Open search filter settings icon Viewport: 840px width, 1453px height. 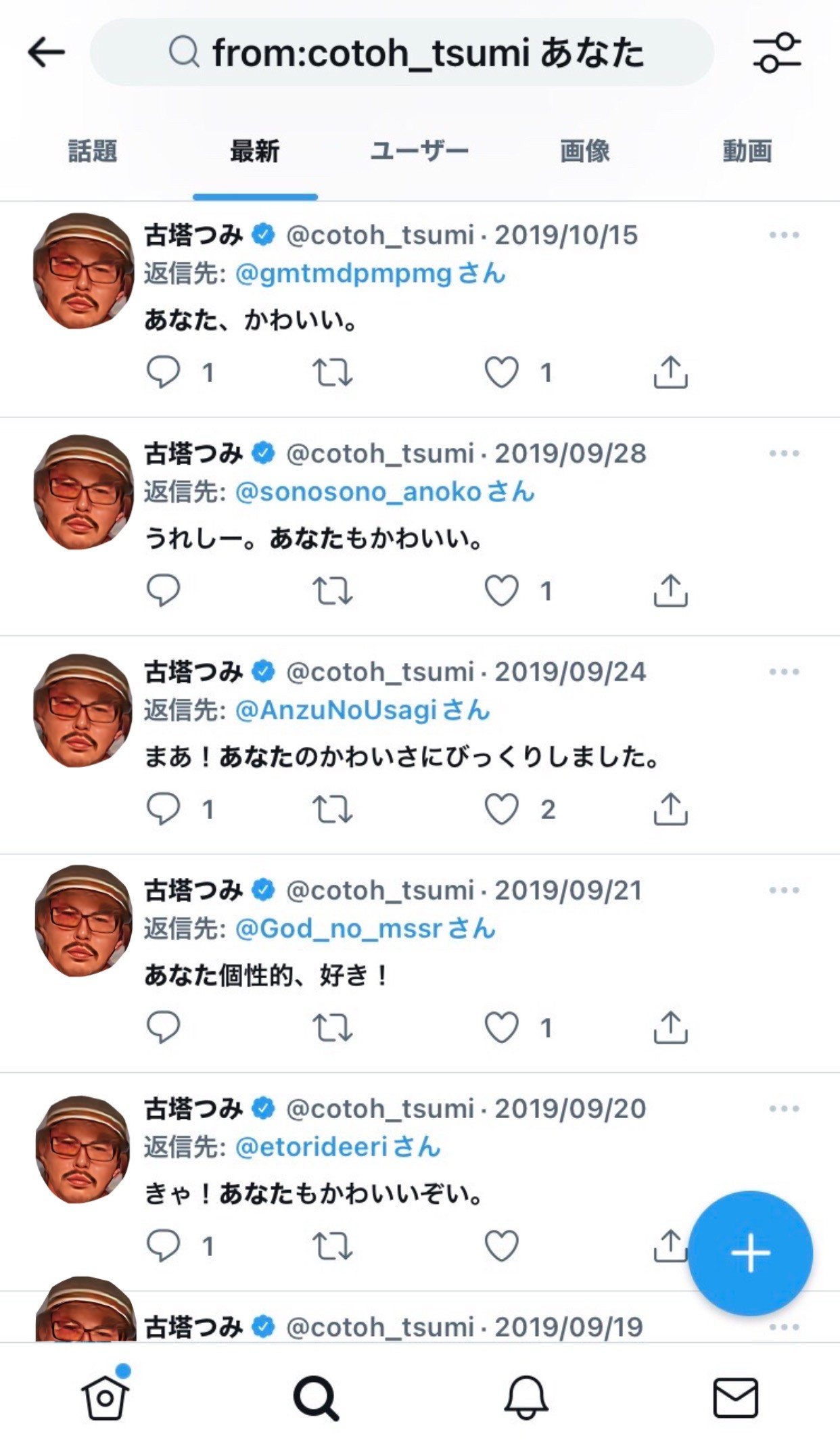776,52
